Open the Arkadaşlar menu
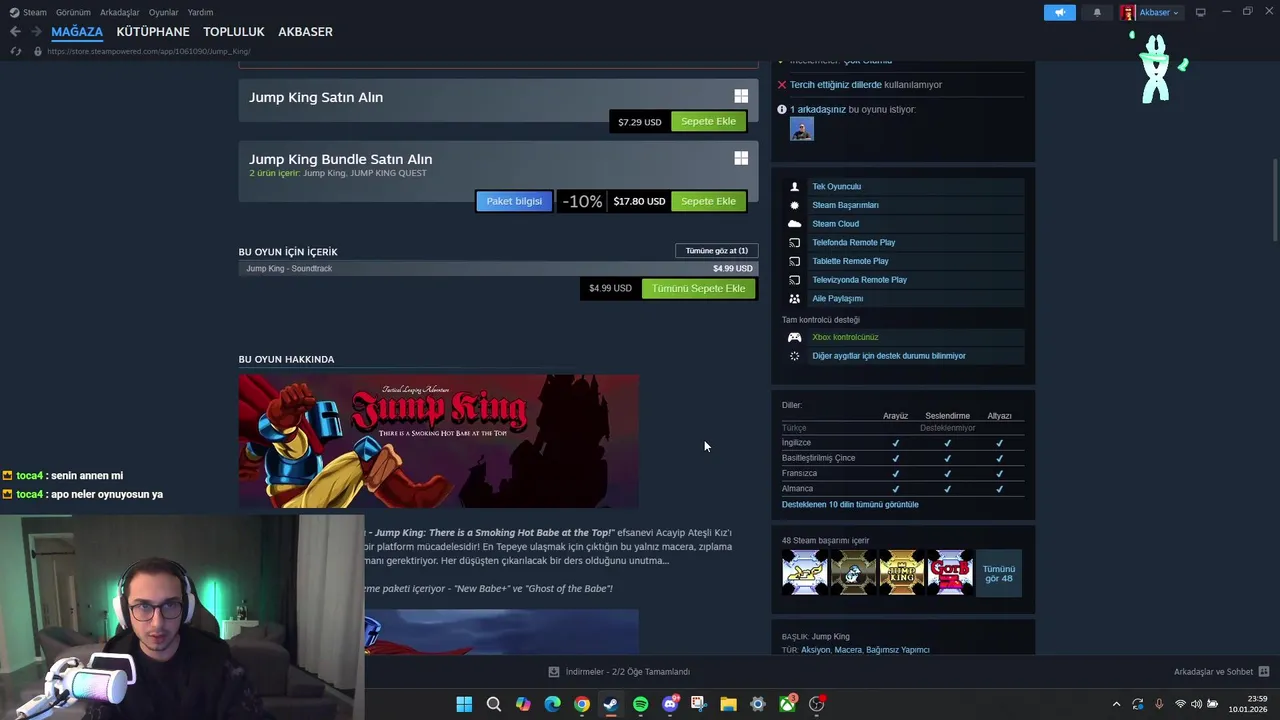1280x720 pixels. click(x=120, y=12)
